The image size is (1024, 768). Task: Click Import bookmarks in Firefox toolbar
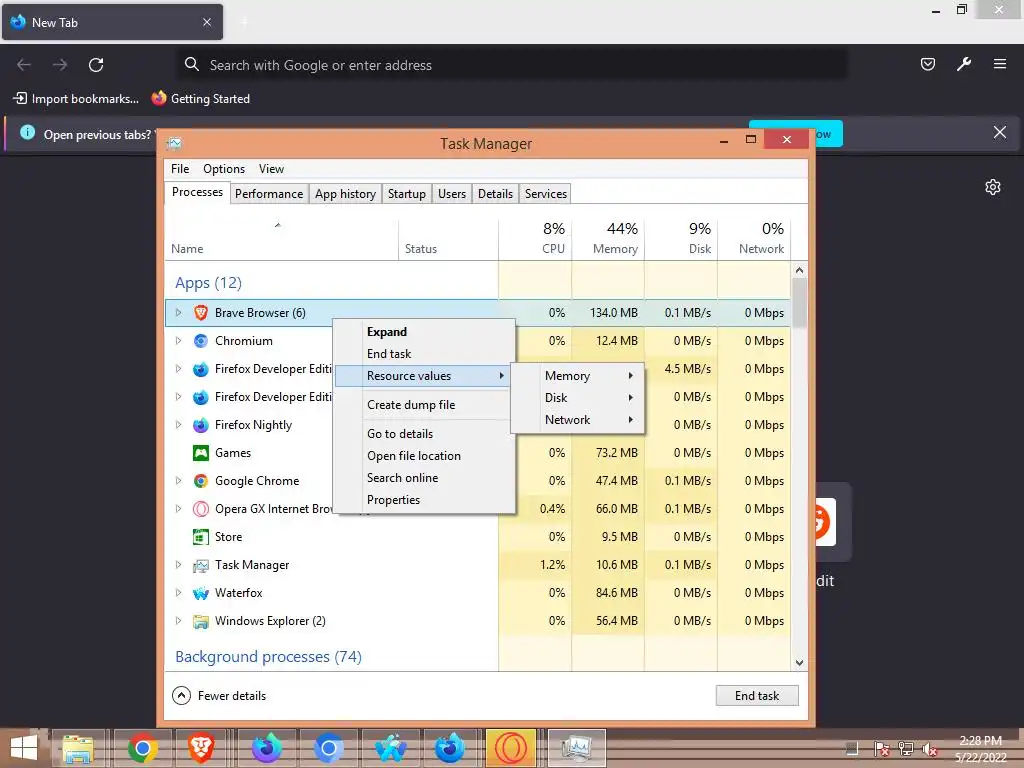point(76,99)
